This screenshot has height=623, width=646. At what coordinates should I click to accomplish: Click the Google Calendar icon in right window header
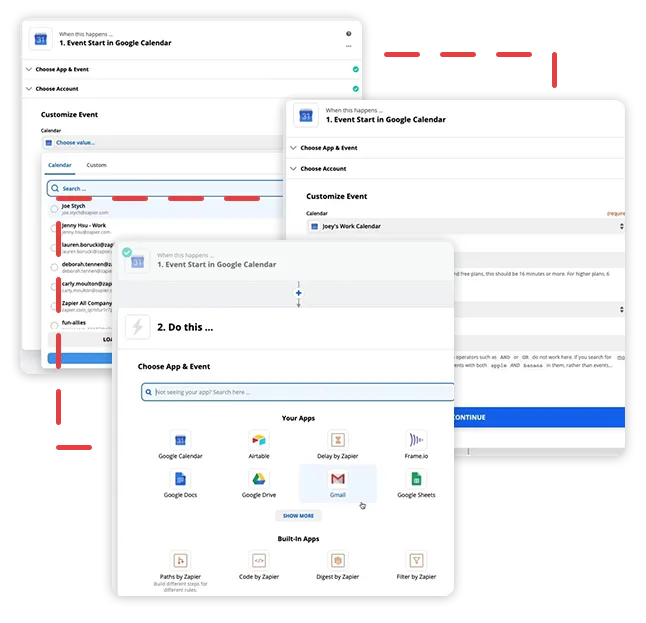click(x=306, y=115)
